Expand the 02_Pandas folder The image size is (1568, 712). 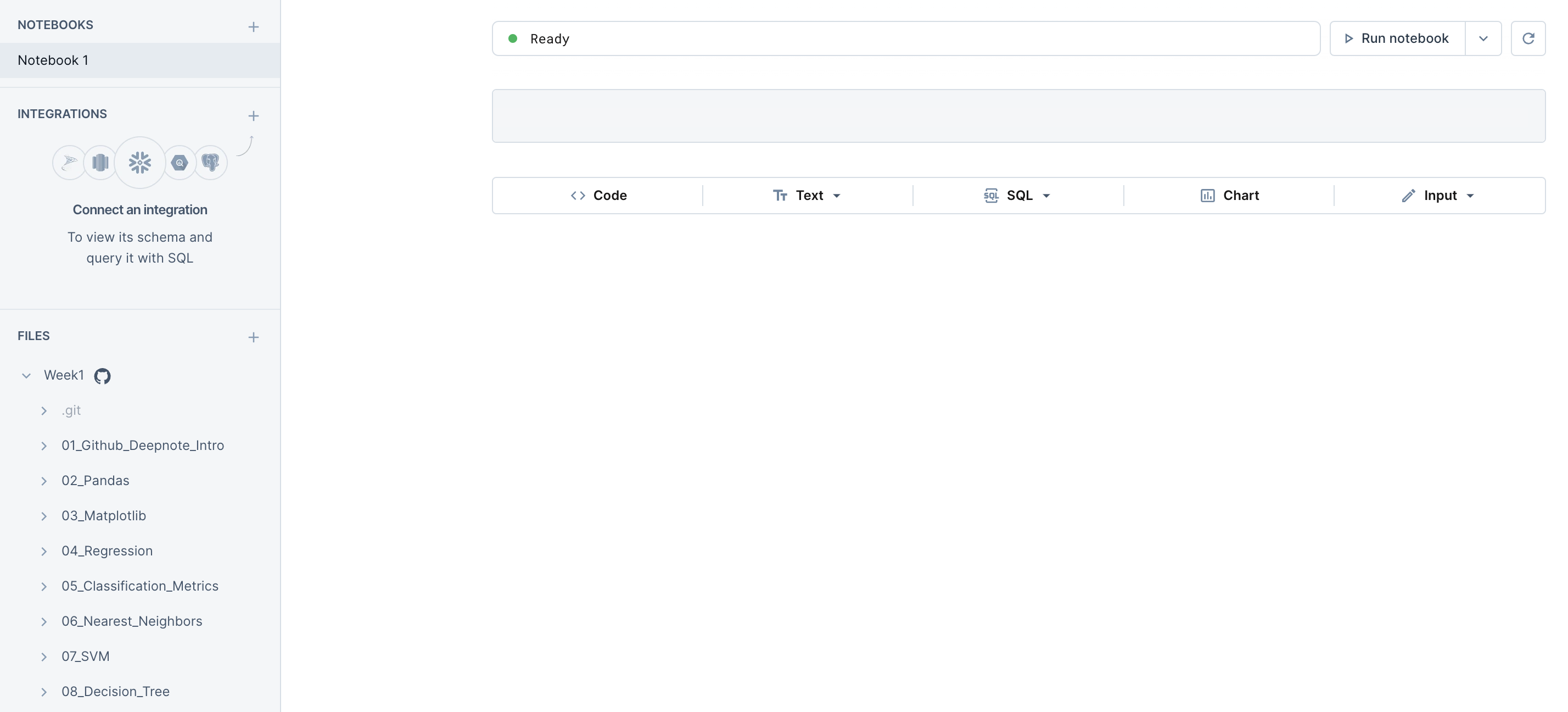tap(44, 481)
